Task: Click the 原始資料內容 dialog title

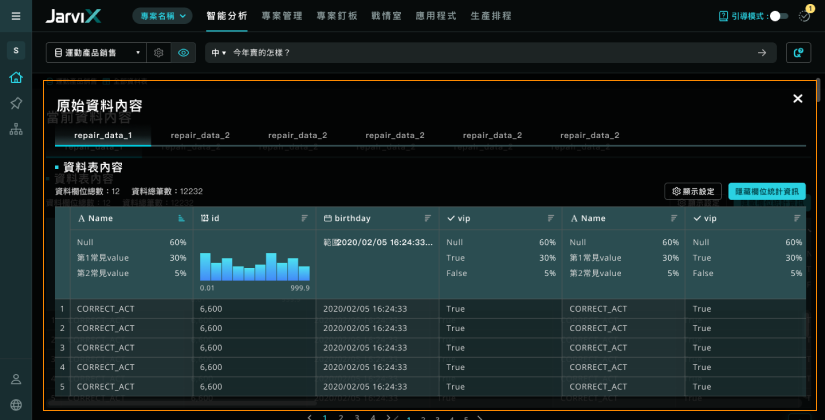Action: coord(99,106)
